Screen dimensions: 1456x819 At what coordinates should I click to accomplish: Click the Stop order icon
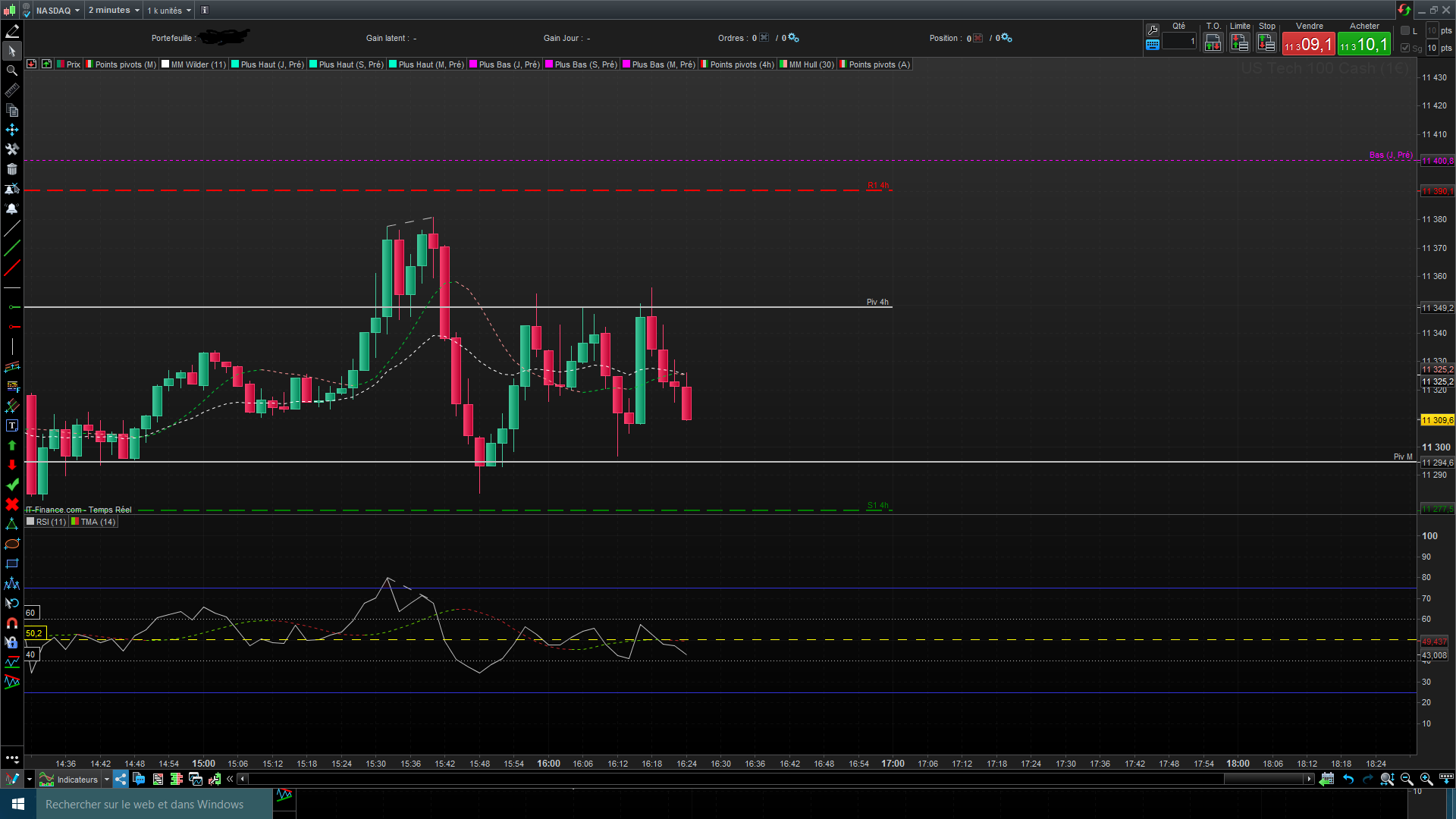click(1266, 43)
